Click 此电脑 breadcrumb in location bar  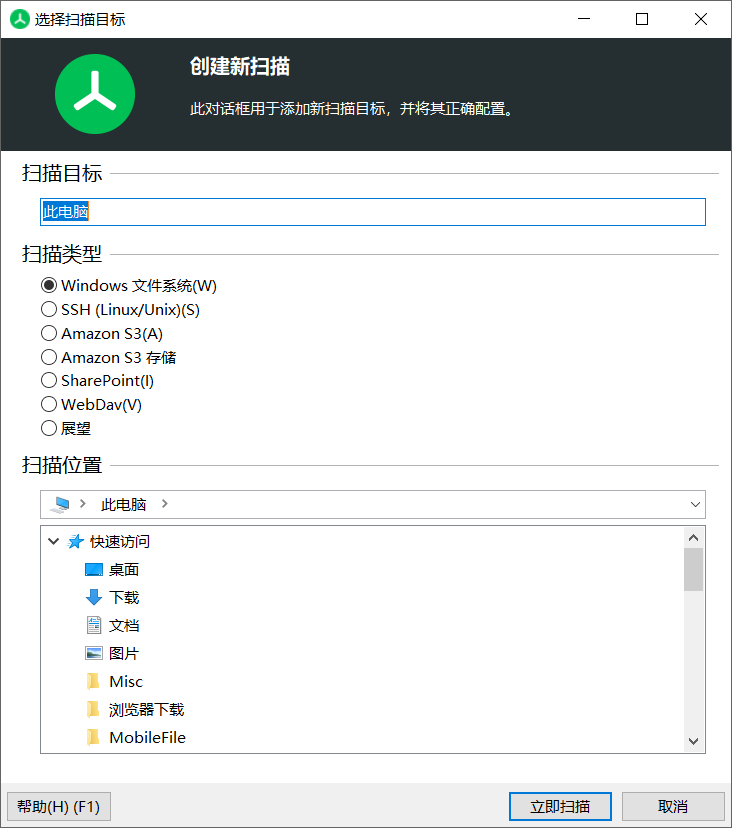pyautogui.click(x=124, y=504)
